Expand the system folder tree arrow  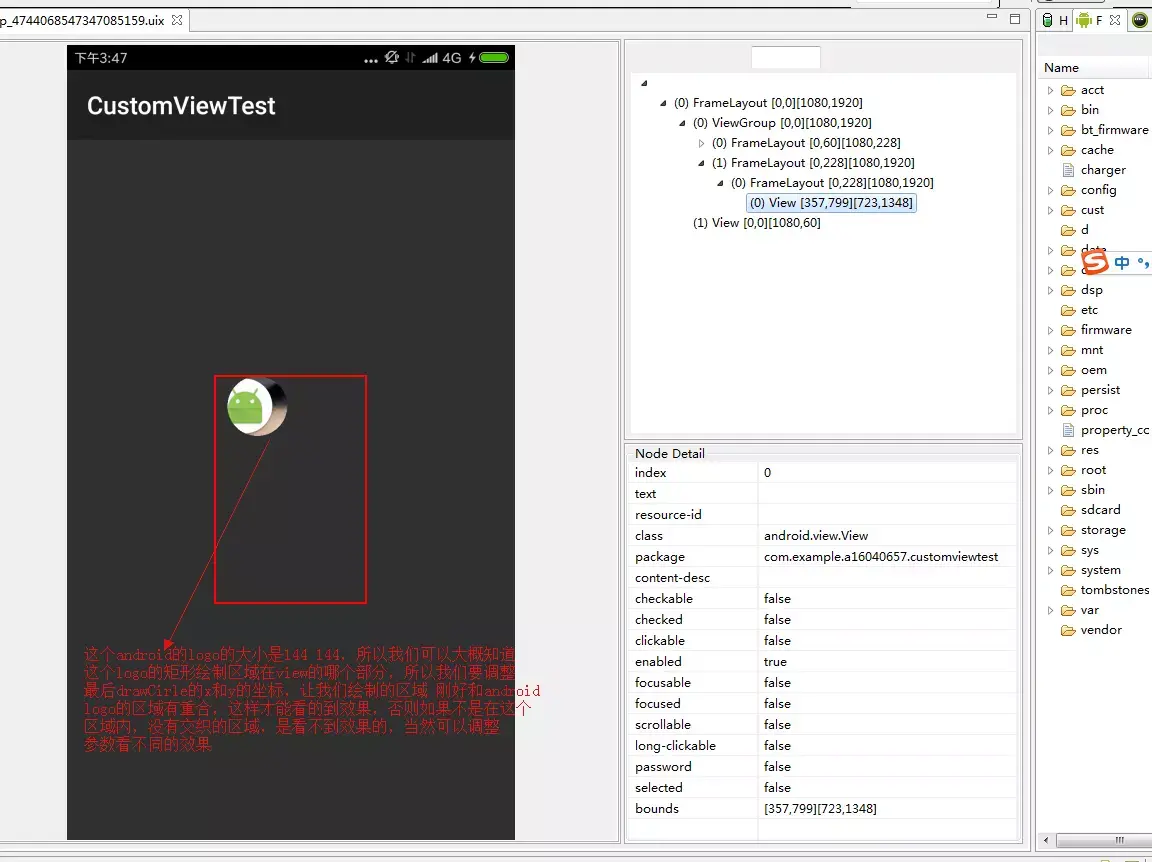point(1051,570)
